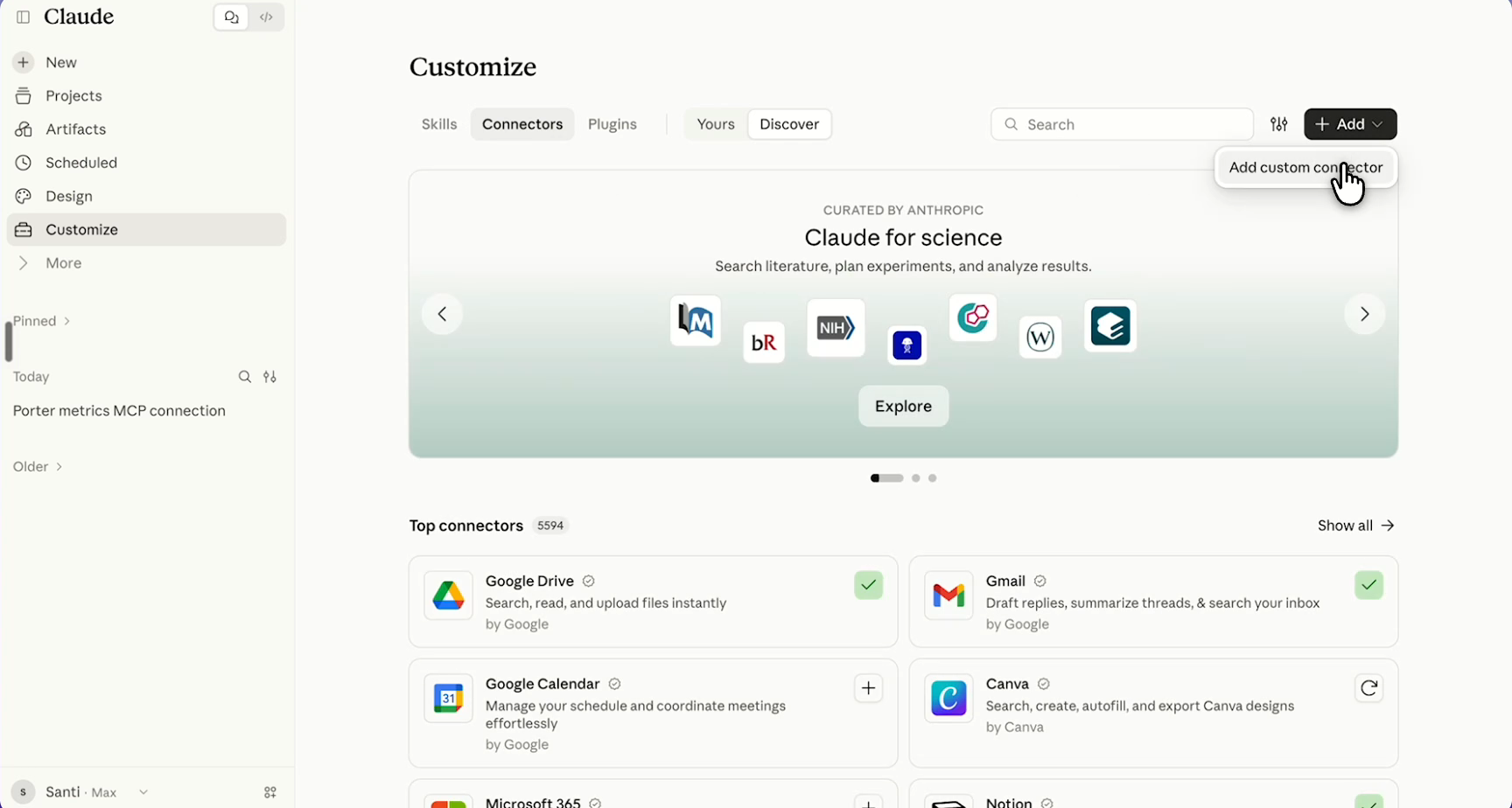
Task: Choose Add custom connector
Action: tap(1305, 167)
